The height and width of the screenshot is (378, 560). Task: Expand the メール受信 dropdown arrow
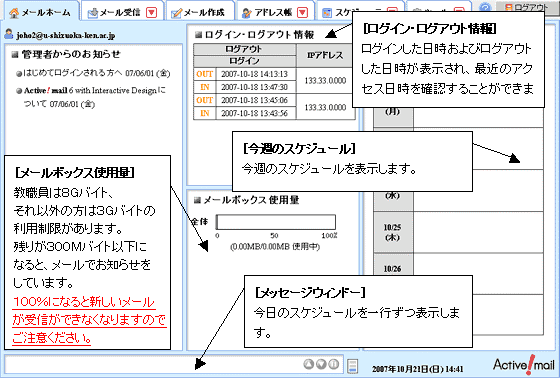point(152,13)
